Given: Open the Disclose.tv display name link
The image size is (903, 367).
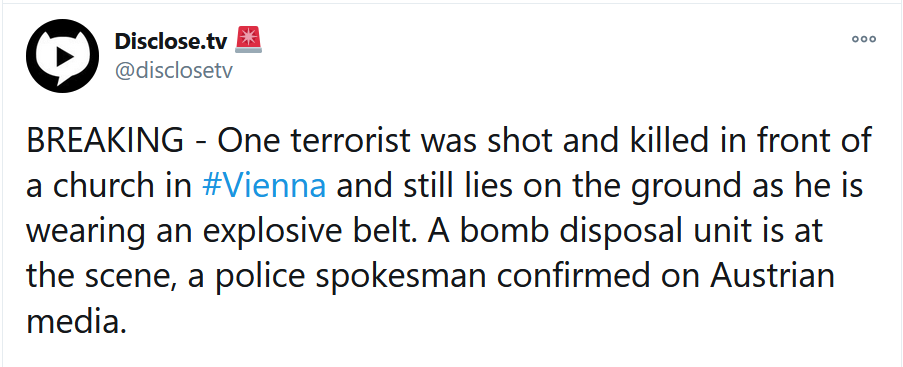Looking at the screenshot, I should coord(171,41).
